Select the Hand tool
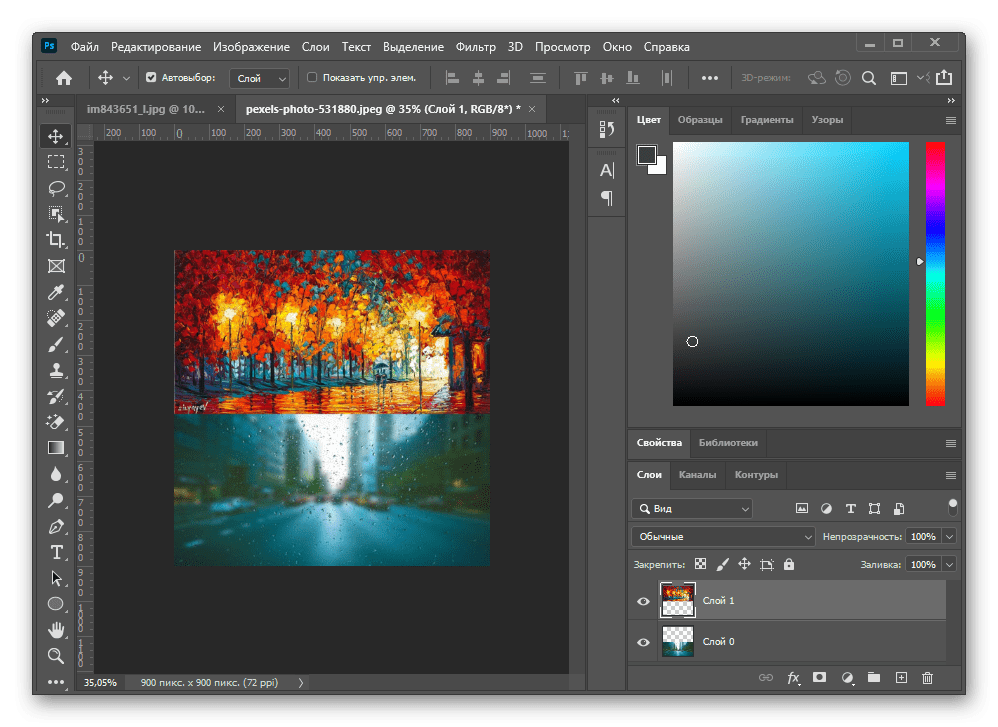Screen dimensions: 998x727 pyautogui.click(x=56, y=630)
